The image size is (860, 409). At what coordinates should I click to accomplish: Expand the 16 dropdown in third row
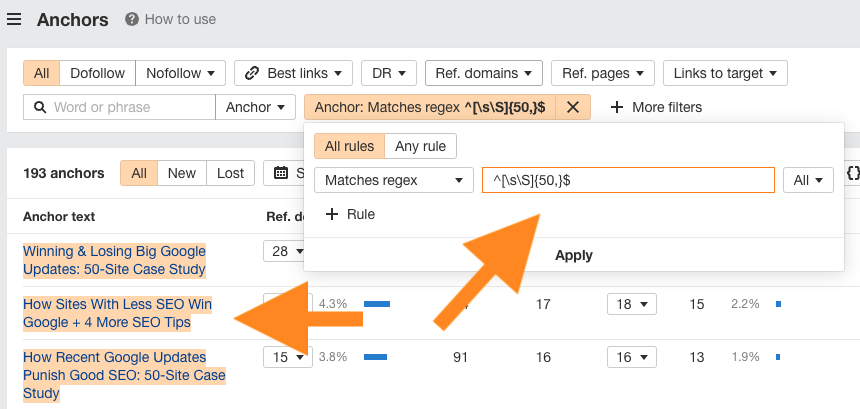632,357
